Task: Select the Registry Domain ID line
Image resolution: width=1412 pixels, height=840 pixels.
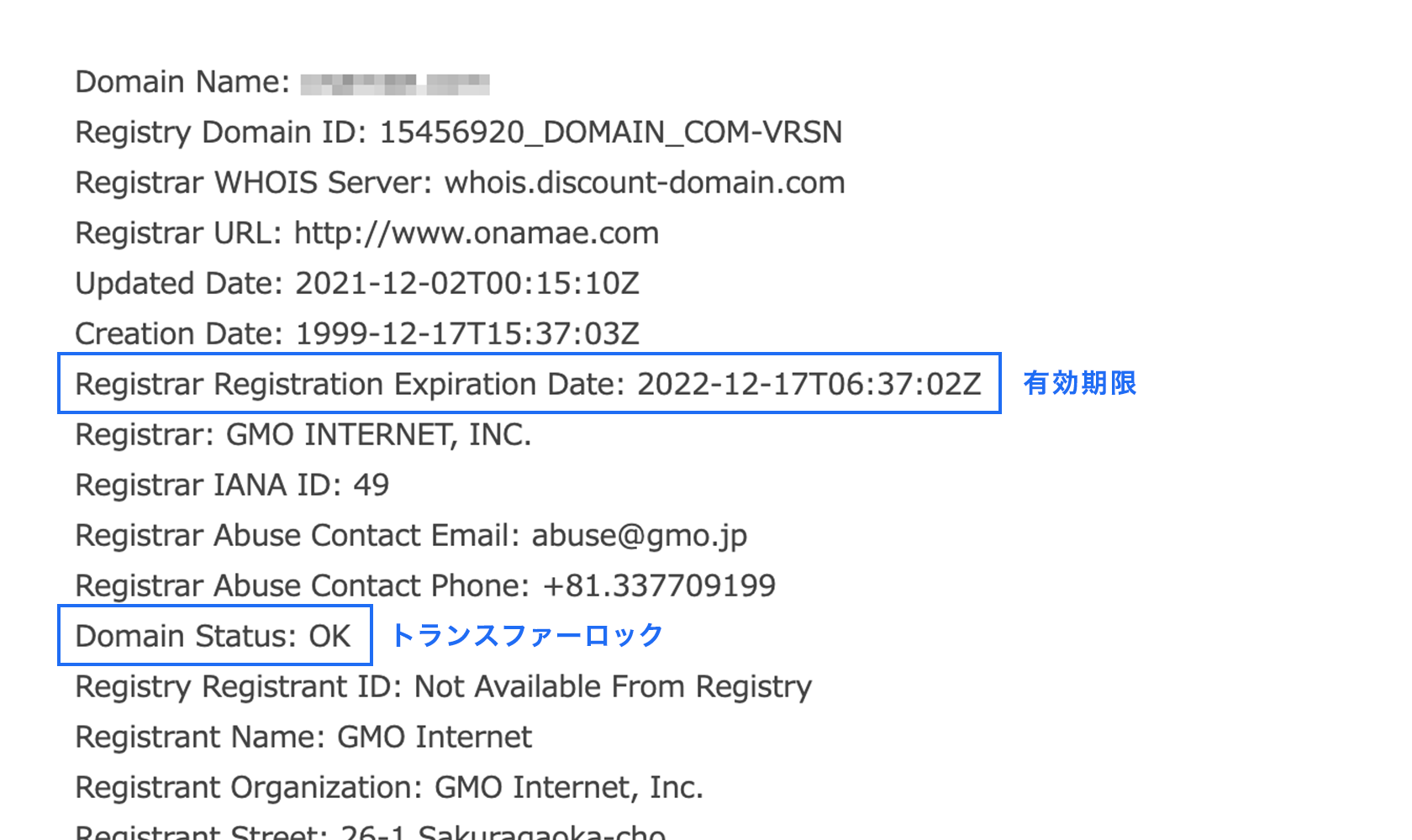Action: (459, 133)
